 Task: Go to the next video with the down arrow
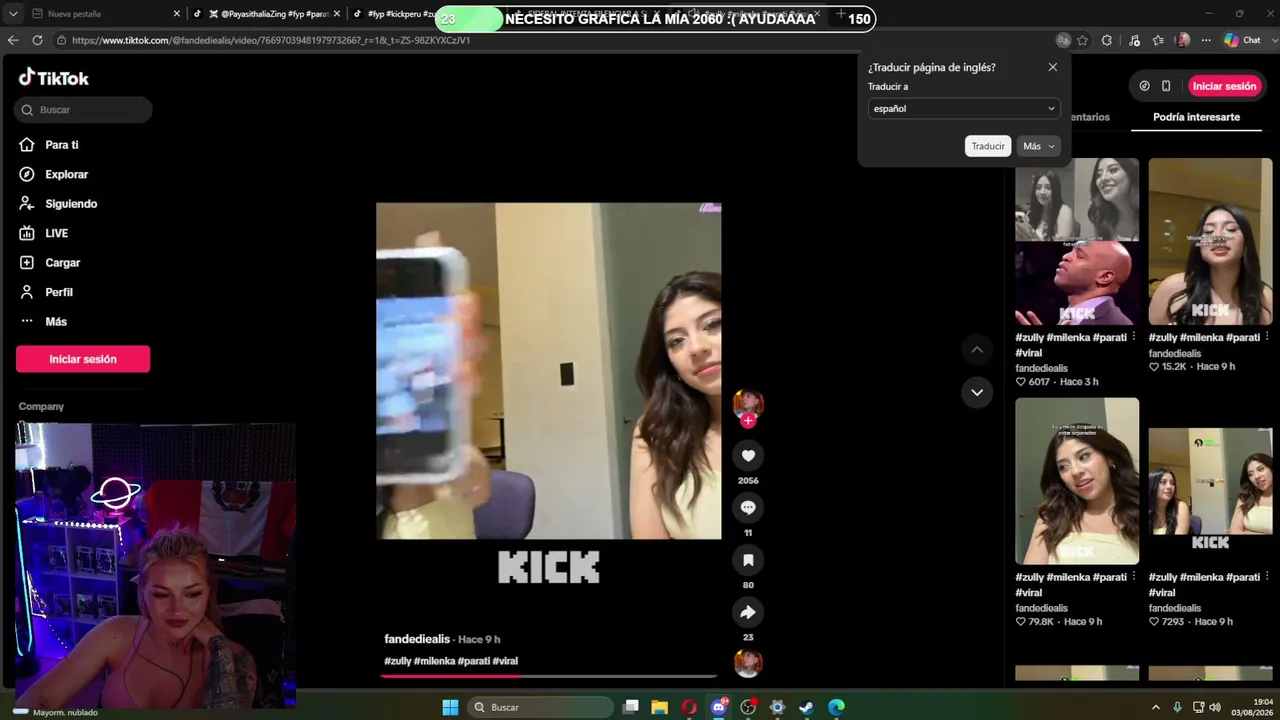click(977, 392)
